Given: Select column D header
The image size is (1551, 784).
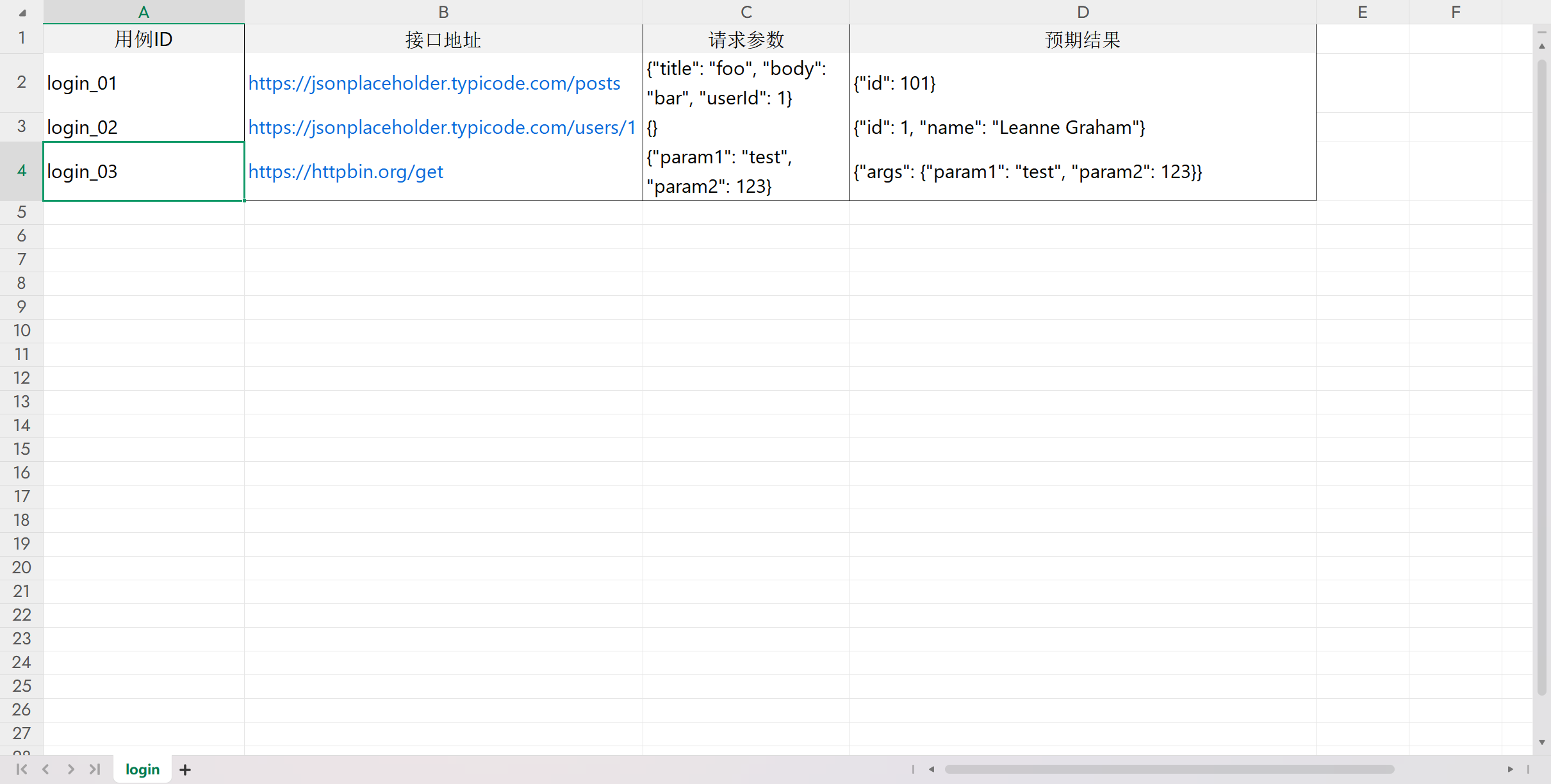Looking at the screenshot, I should pos(1083,12).
